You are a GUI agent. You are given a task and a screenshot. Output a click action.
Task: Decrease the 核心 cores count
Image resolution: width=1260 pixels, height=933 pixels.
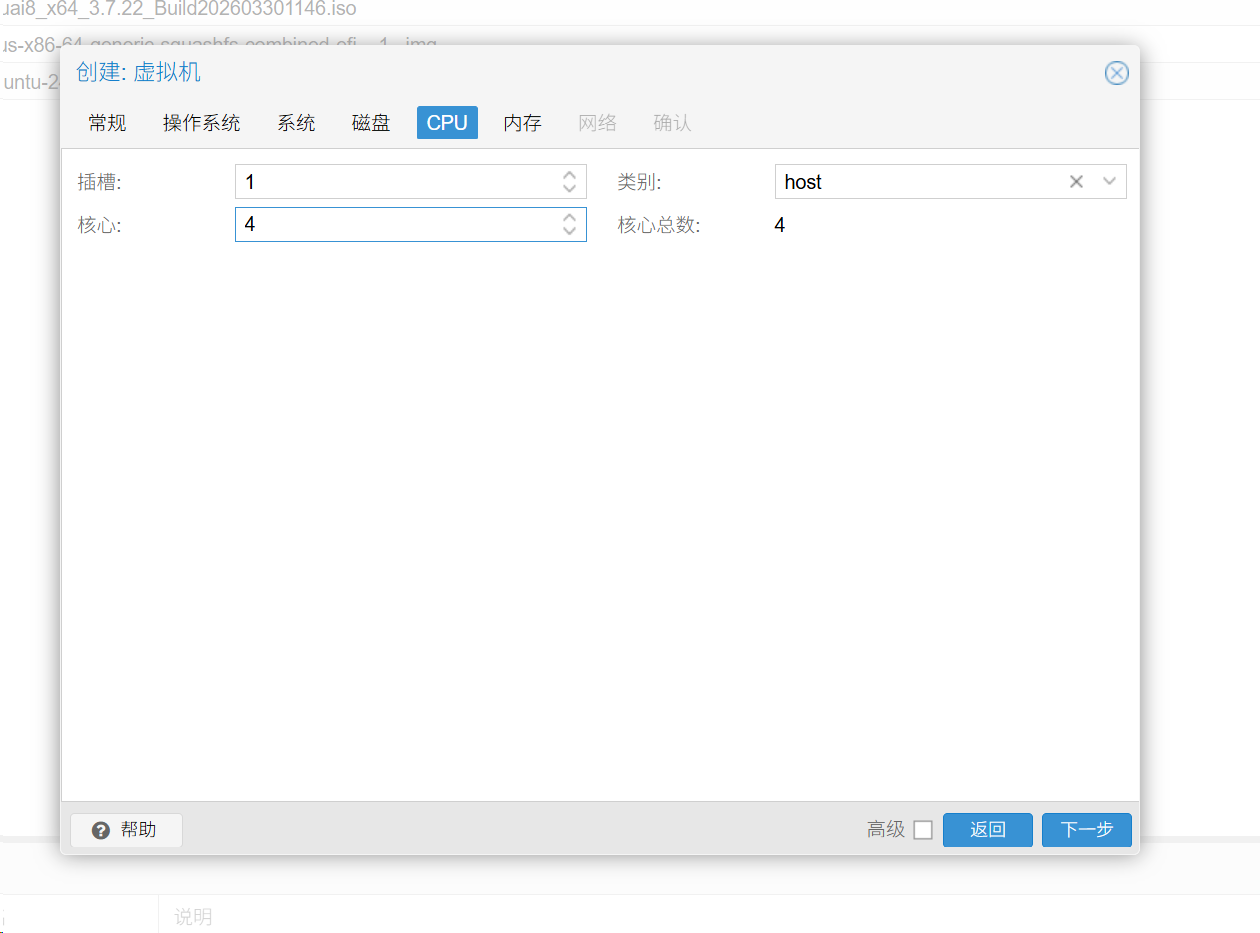(569, 231)
